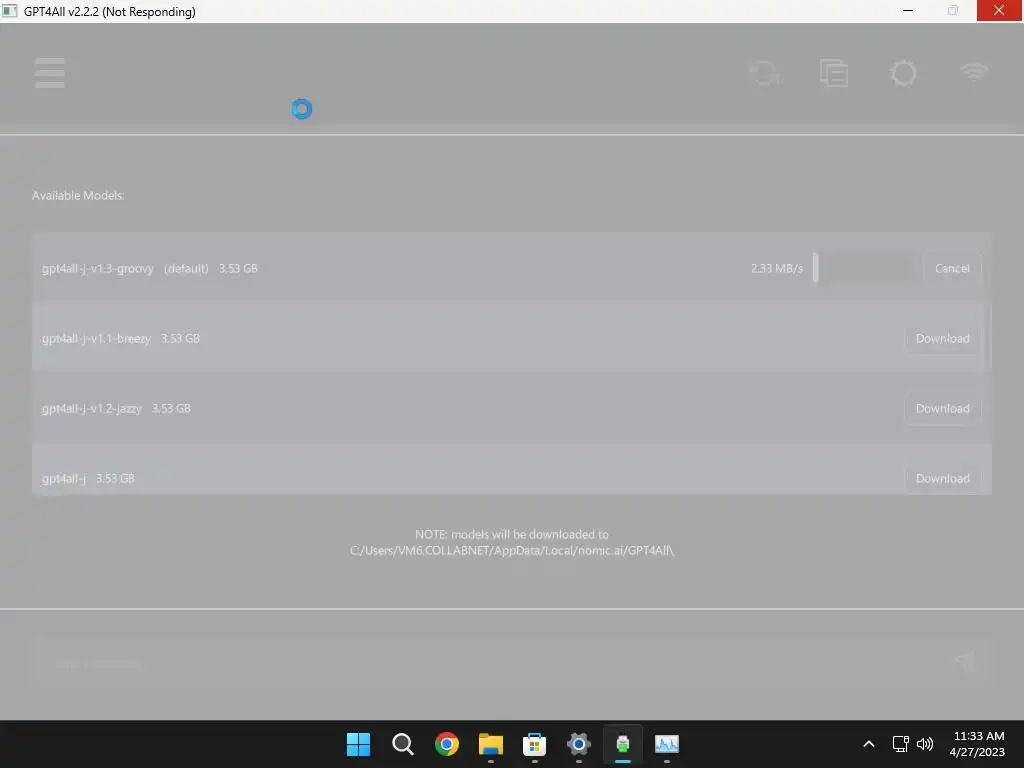Click the regenerate/reset conversation icon
1024x768 pixels.
coord(764,73)
